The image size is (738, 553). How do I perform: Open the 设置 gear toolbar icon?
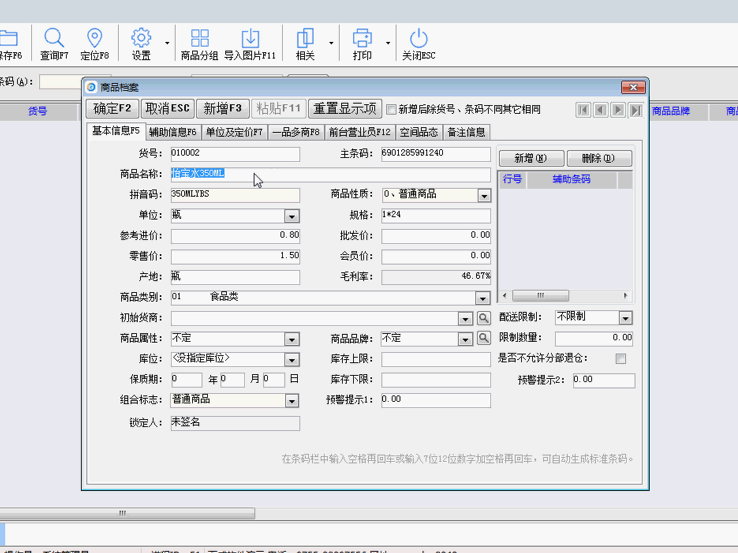tap(141, 38)
